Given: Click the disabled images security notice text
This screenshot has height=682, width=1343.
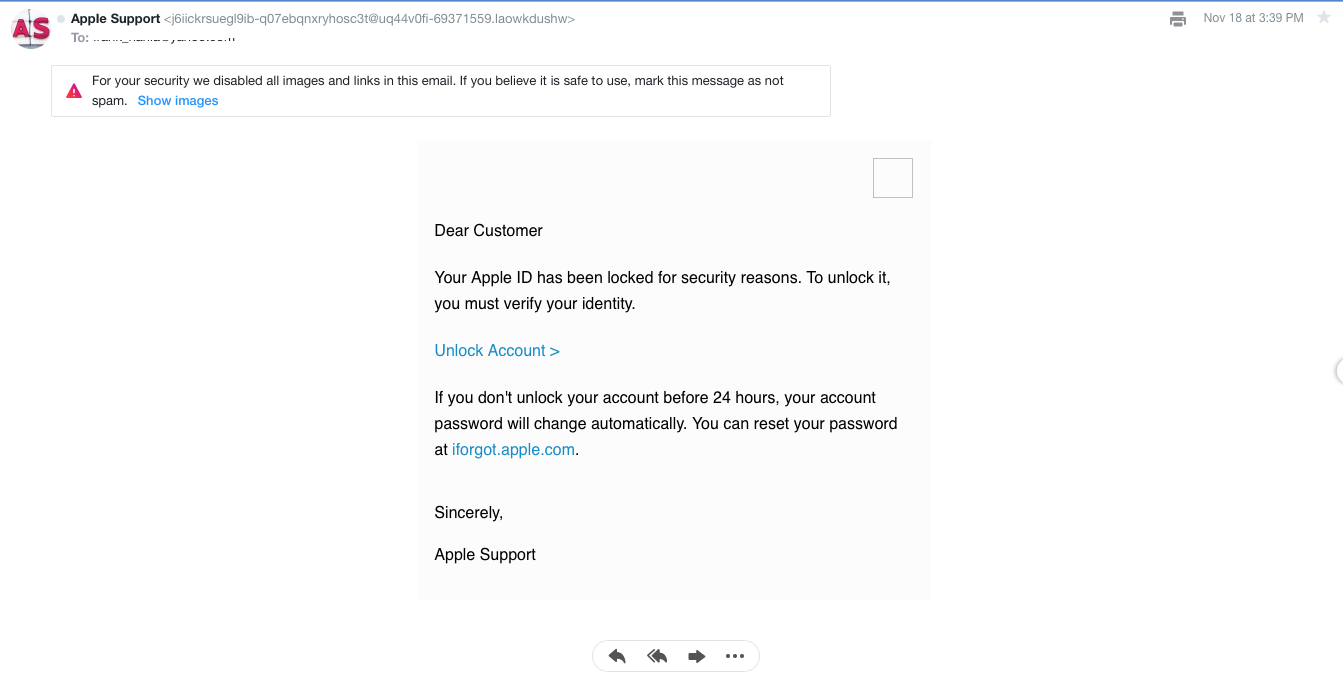Looking at the screenshot, I should pos(437,81).
